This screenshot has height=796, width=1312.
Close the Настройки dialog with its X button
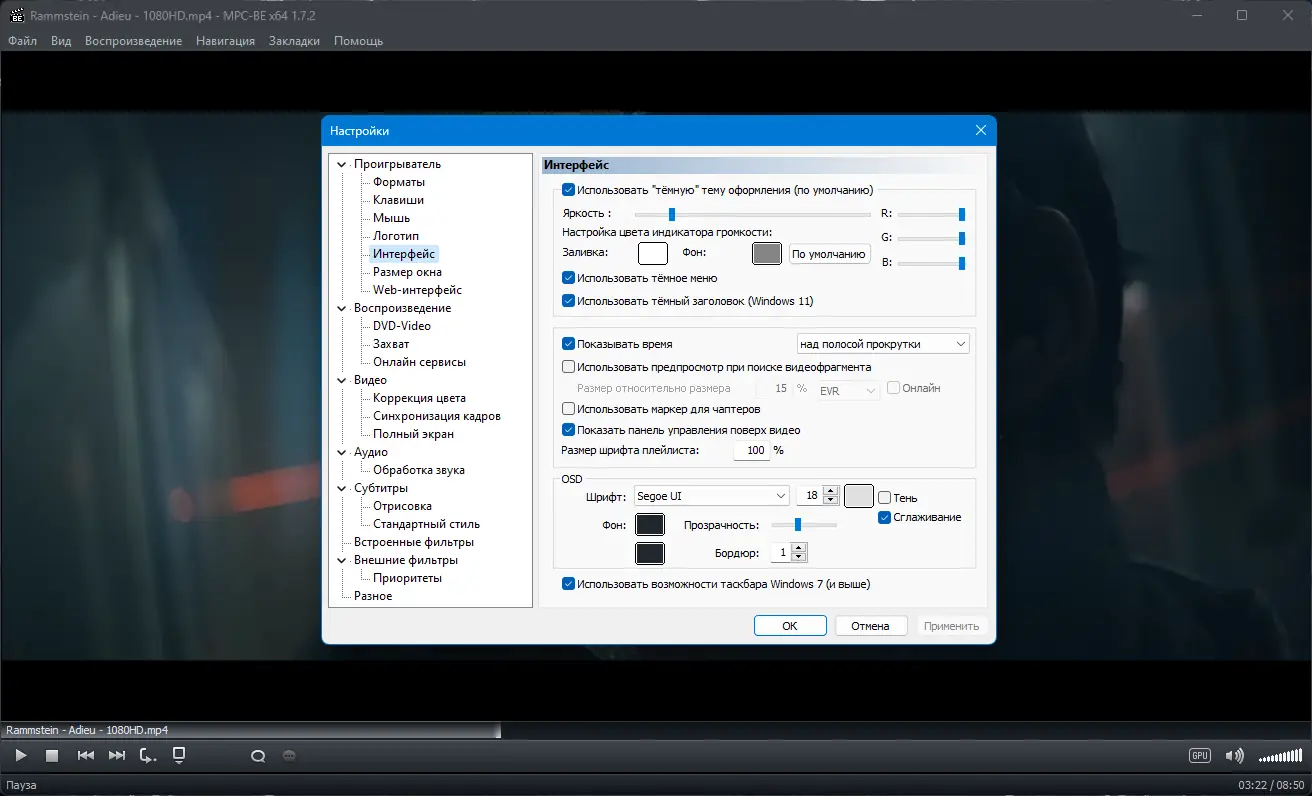click(x=980, y=131)
